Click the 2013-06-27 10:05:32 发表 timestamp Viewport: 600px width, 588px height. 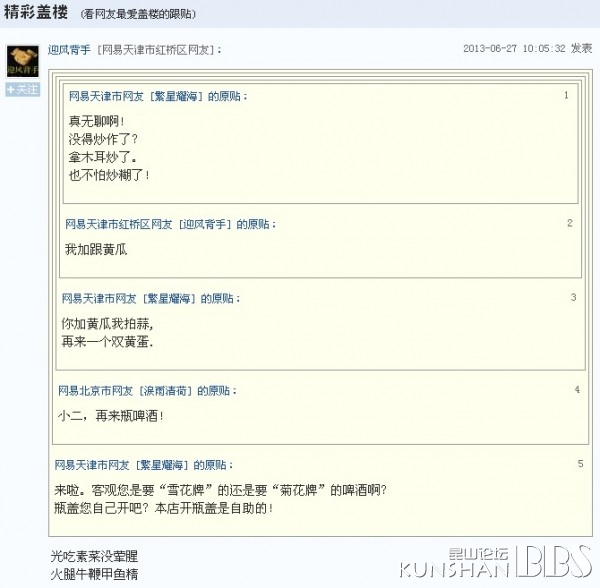click(528, 49)
